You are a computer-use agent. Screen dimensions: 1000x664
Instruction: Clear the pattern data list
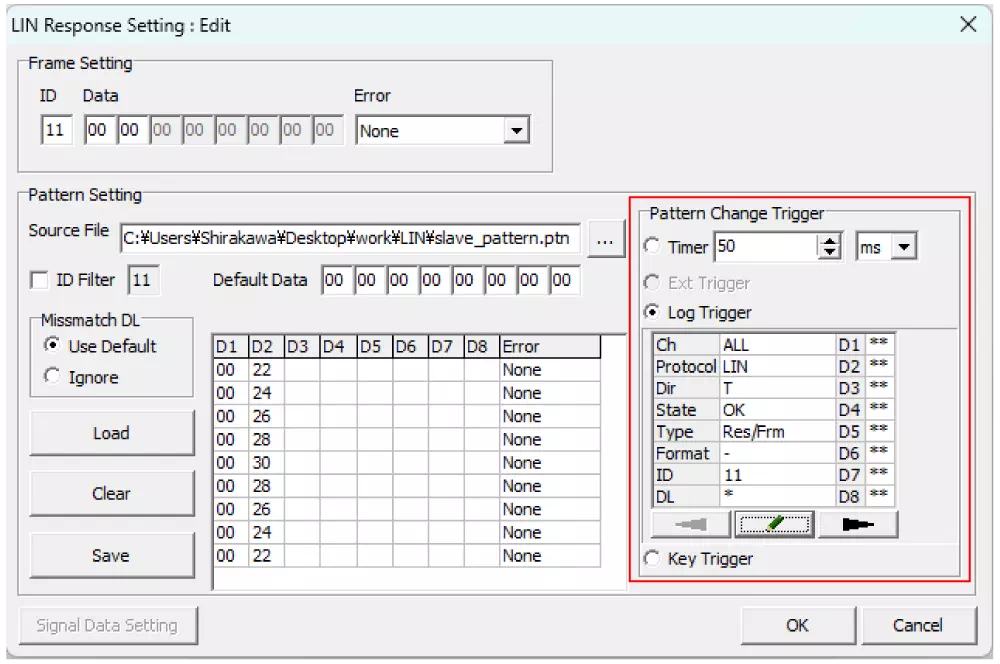click(111, 494)
